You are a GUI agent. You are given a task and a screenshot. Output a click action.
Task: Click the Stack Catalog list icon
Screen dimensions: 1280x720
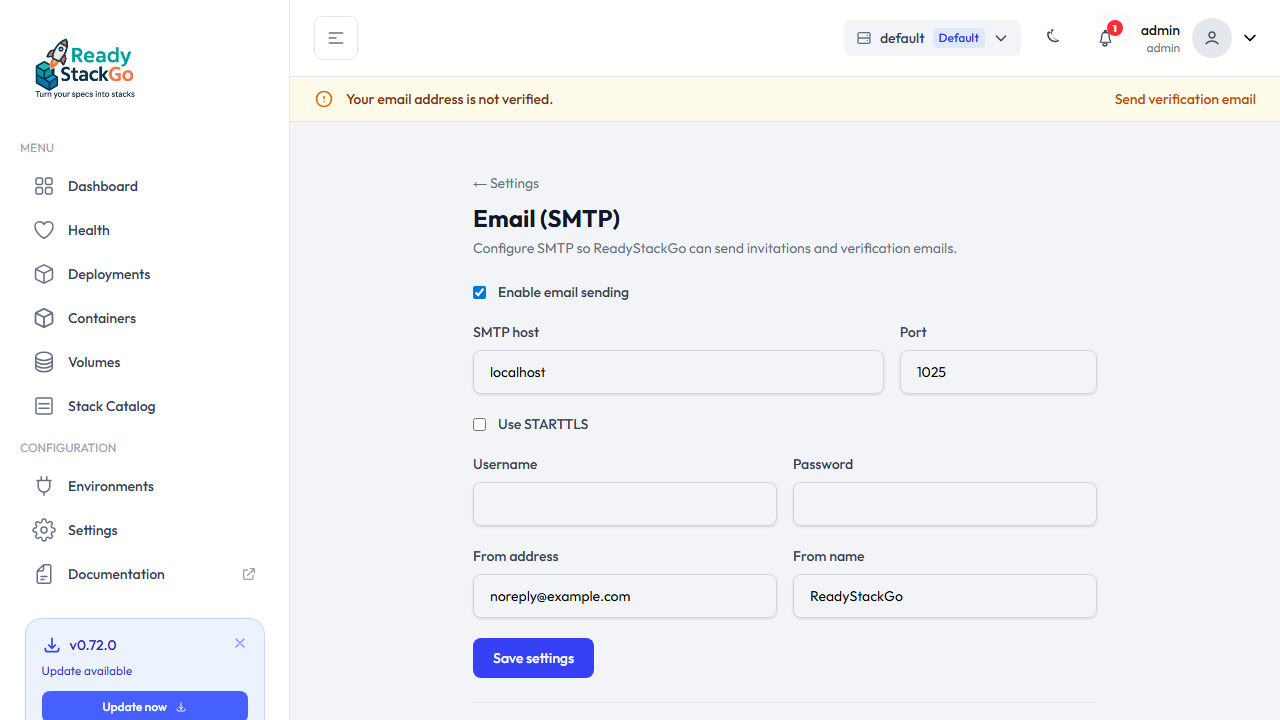click(44, 406)
